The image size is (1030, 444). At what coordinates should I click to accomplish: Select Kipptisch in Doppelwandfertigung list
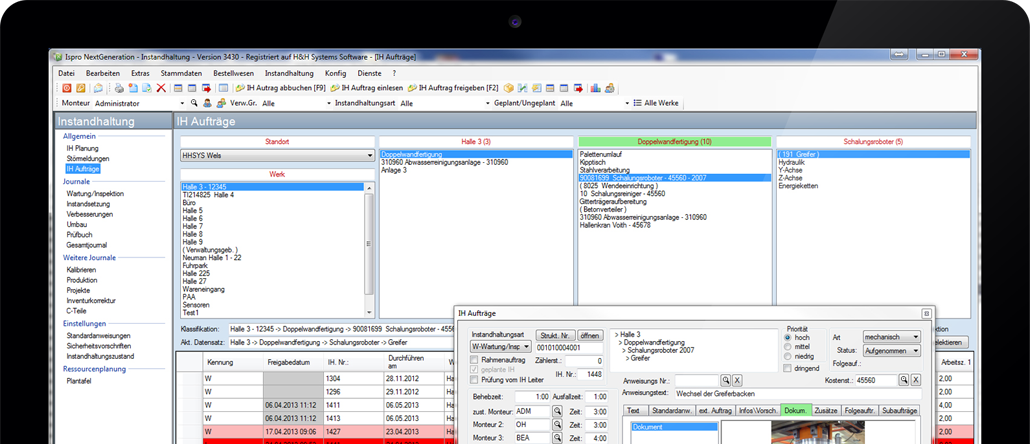coord(592,161)
